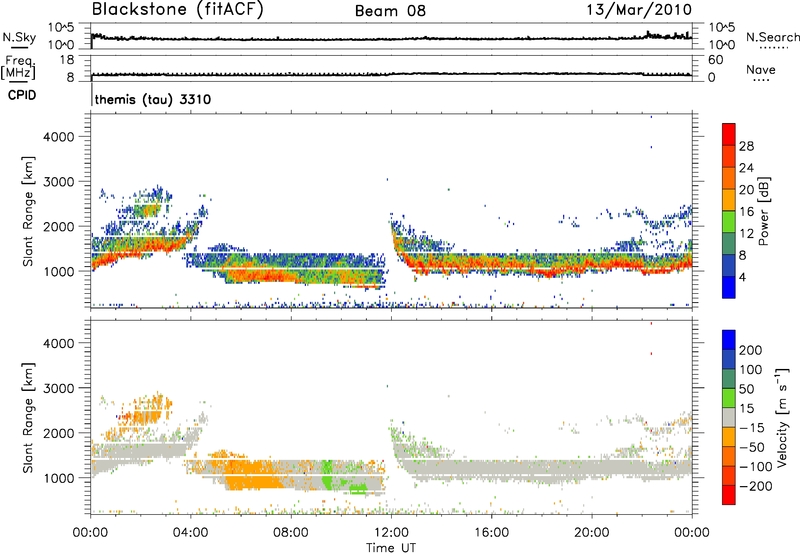The width and height of the screenshot is (800, 554).
Task: Click the Velocity [m s-1] axis label
Action: 781,417
